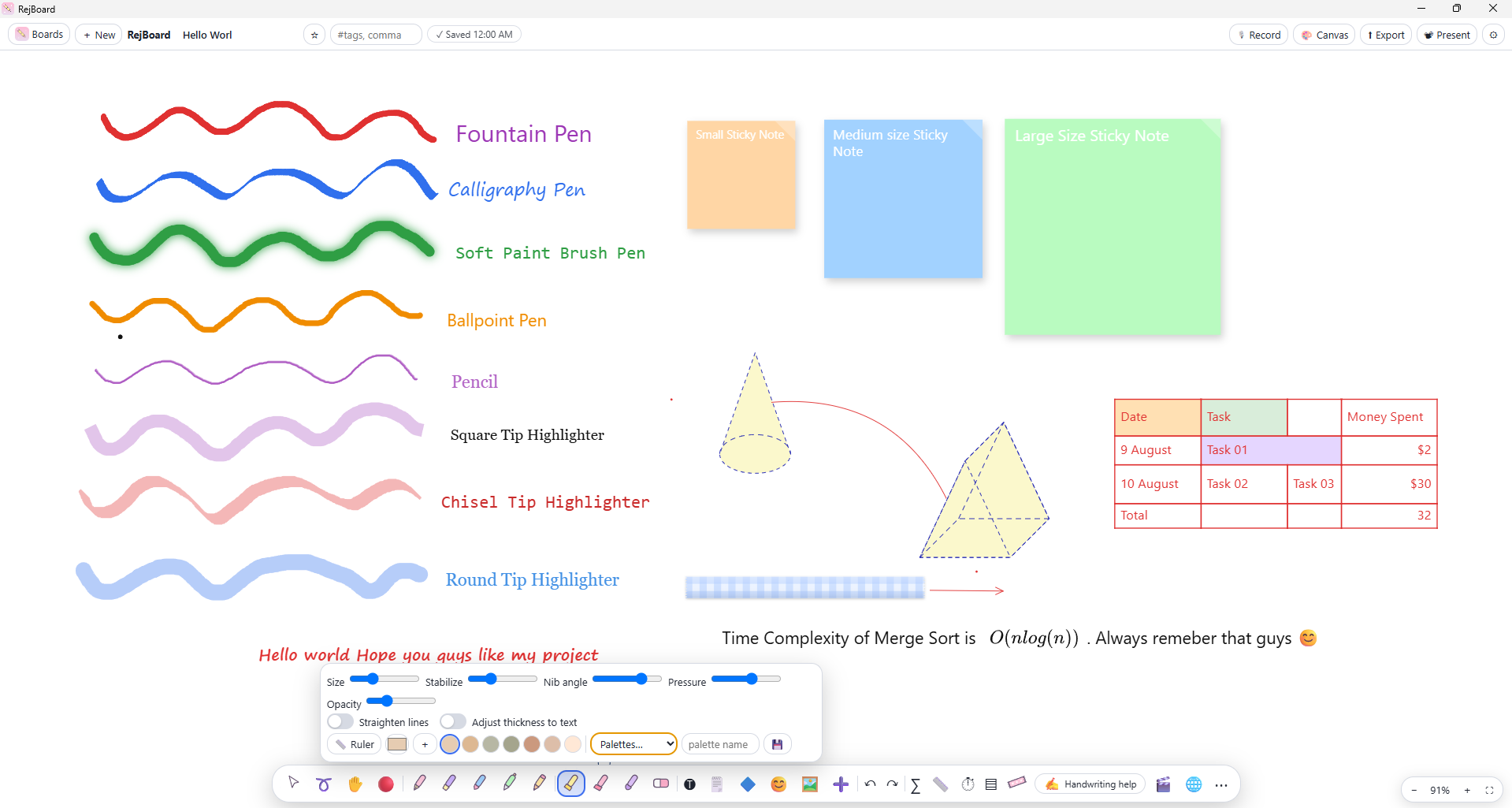Select the arrow pointer tool
This screenshot has height=808, width=1512.
point(294,784)
